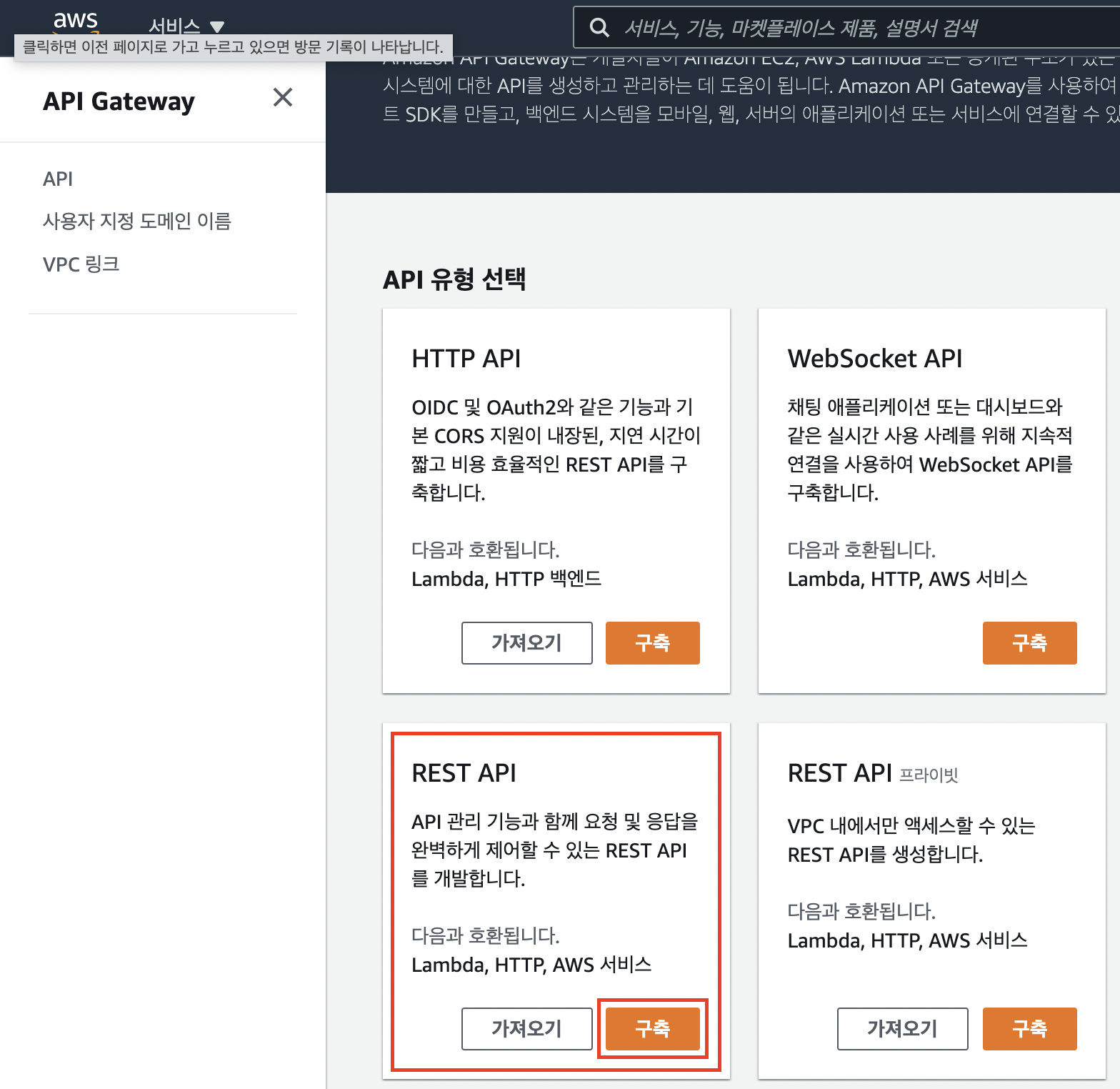Click 구축 on the REST API card
This screenshot has height=1089, width=1120.
[x=653, y=1029]
